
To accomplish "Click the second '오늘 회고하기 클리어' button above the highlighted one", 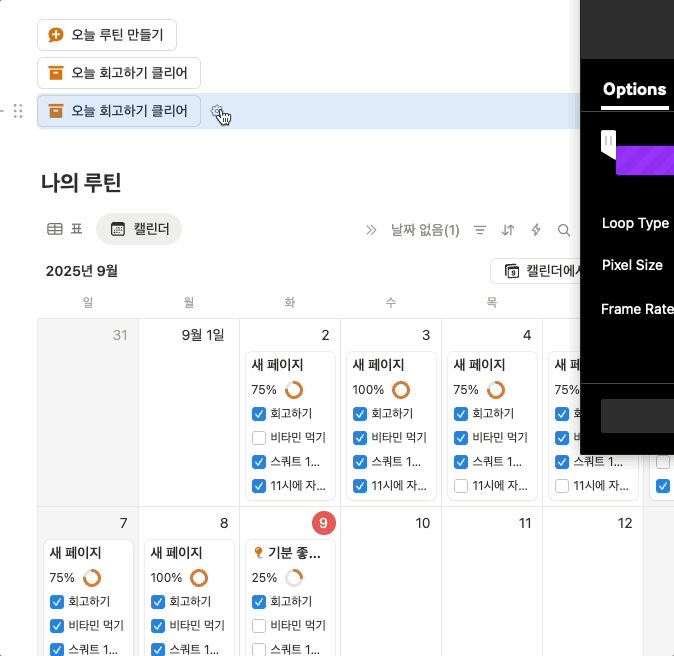I will click(119, 73).
